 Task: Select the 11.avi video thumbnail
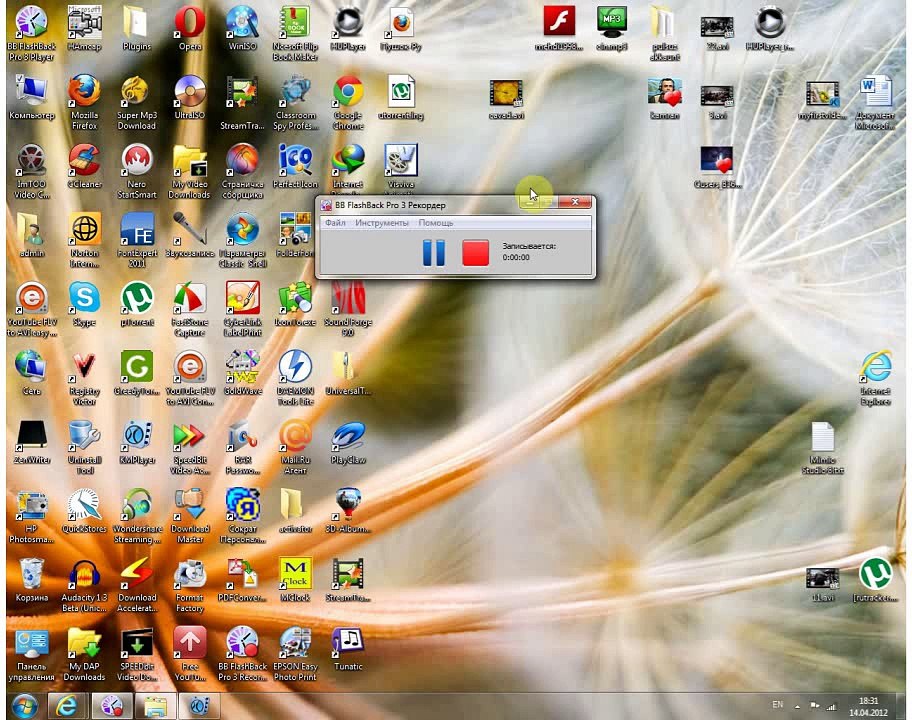click(x=822, y=583)
